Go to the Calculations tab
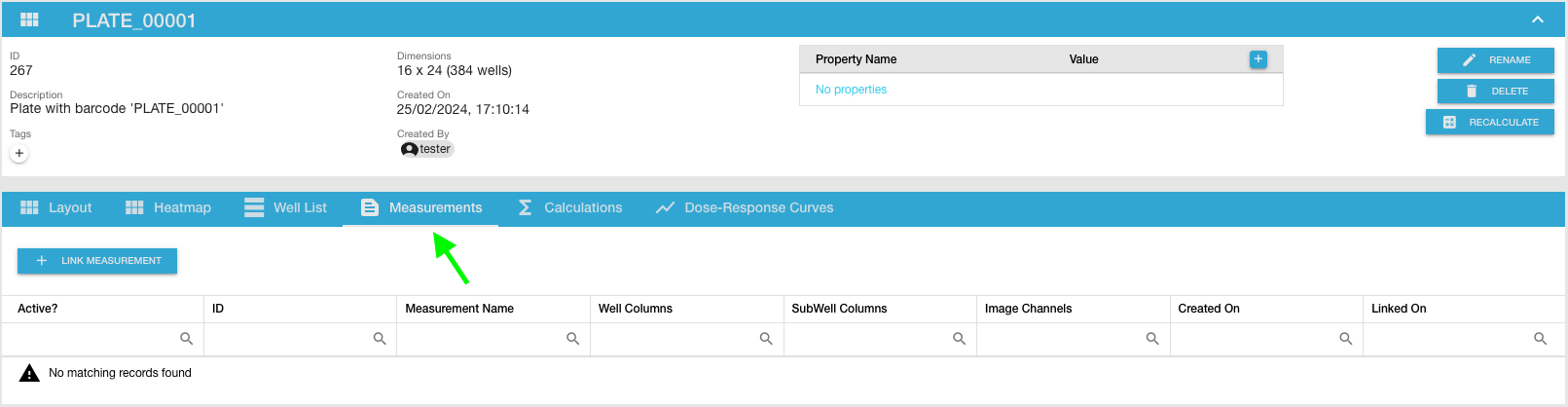Image resolution: width=1568 pixels, height=407 pixels. coord(570,207)
